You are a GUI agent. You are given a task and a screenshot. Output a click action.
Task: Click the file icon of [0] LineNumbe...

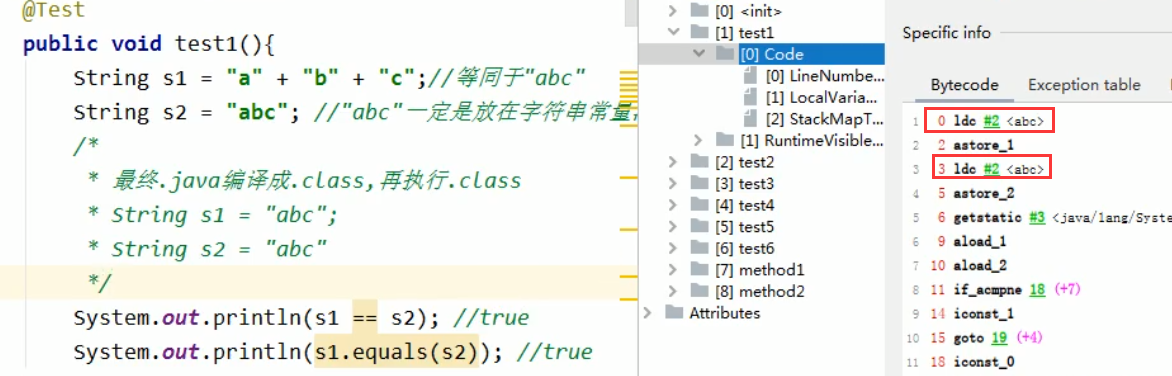pos(751,75)
